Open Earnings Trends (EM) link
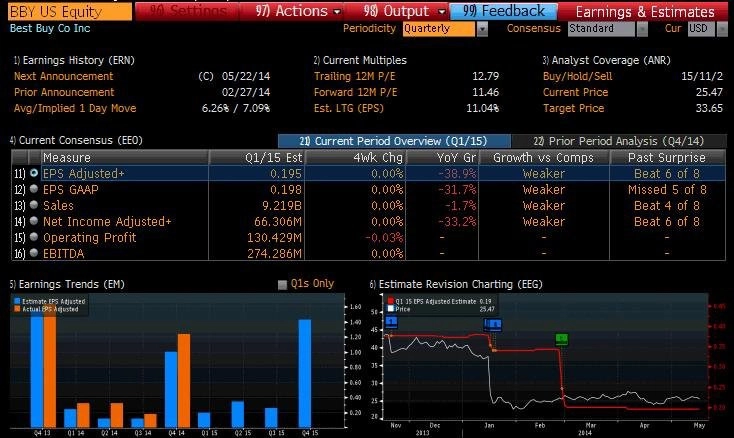Viewport: 734px width, 438px height. pyautogui.click(x=67, y=285)
